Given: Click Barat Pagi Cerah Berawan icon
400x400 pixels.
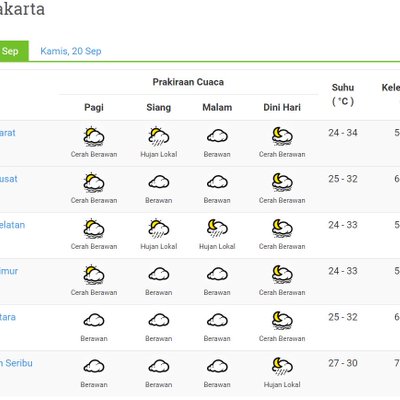Looking at the screenshot, I should (x=94, y=137).
